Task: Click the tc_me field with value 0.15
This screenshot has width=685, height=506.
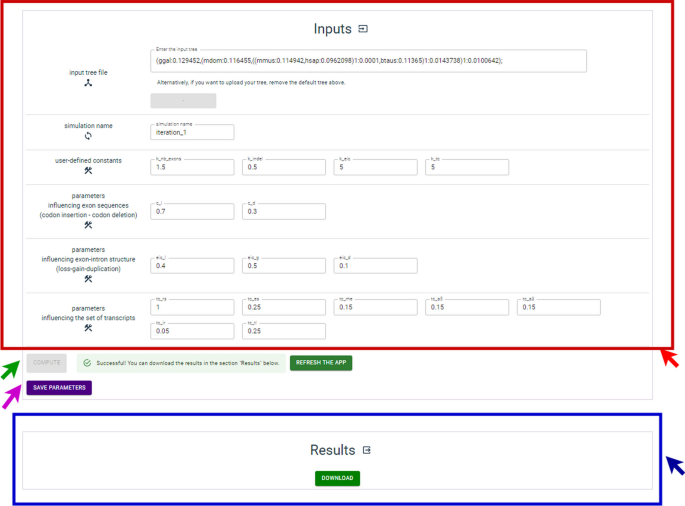Action: click(x=375, y=307)
